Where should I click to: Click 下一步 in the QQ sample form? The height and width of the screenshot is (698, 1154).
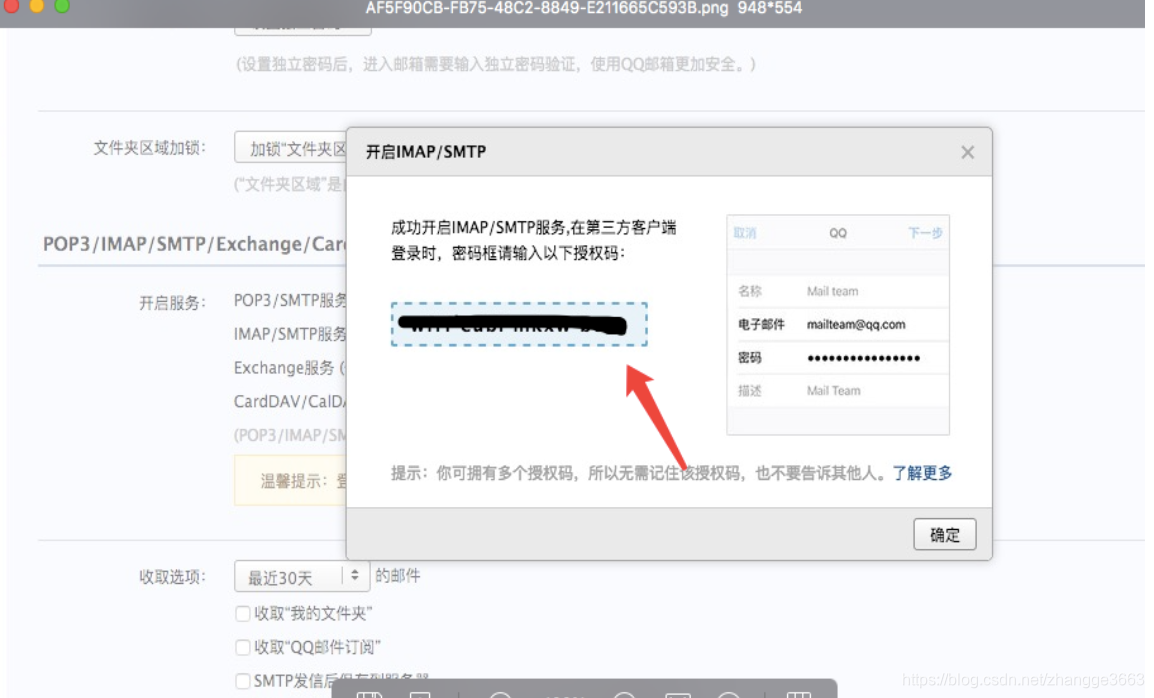click(925, 233)
